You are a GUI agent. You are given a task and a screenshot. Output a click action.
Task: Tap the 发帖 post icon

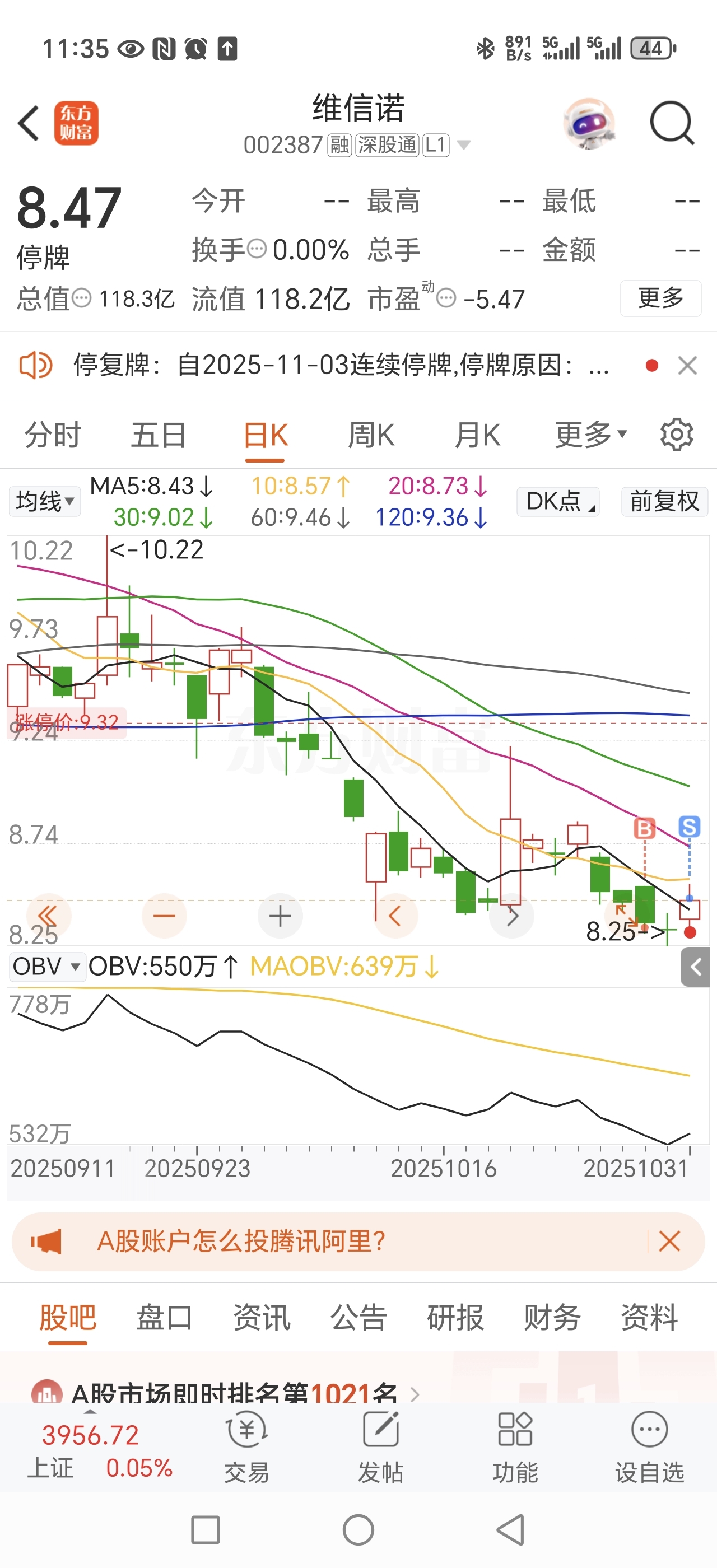click(x=381, y=1448)
